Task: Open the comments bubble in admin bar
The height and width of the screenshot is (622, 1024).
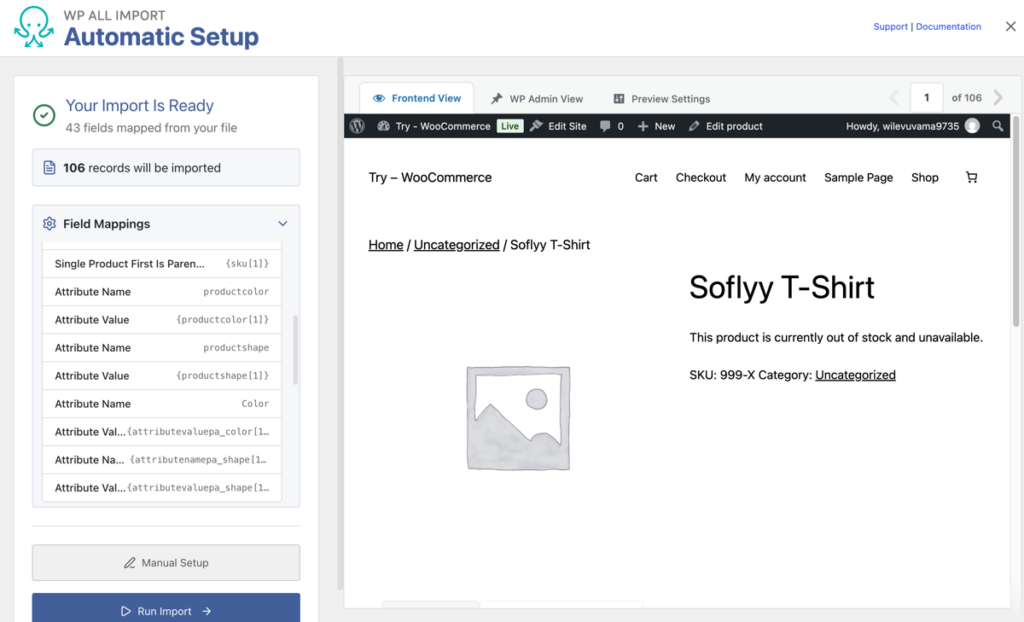Action: [x=611, y=126]
